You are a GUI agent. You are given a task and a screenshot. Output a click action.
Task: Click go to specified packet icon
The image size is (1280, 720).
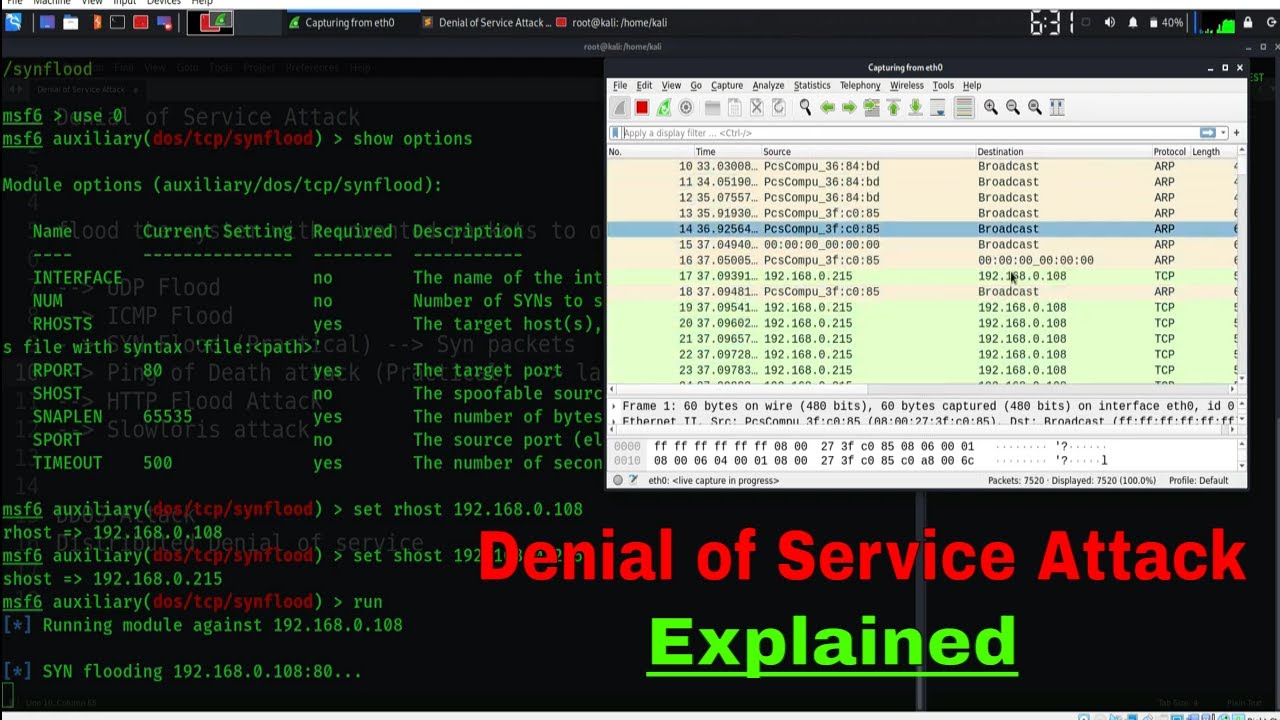click(x=871, y=108)
